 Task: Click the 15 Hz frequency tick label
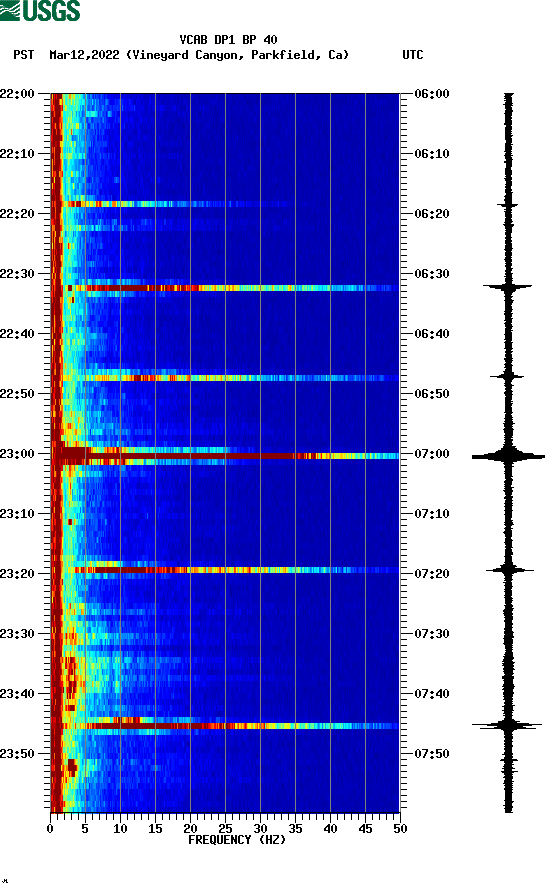(x=155, y=829)
